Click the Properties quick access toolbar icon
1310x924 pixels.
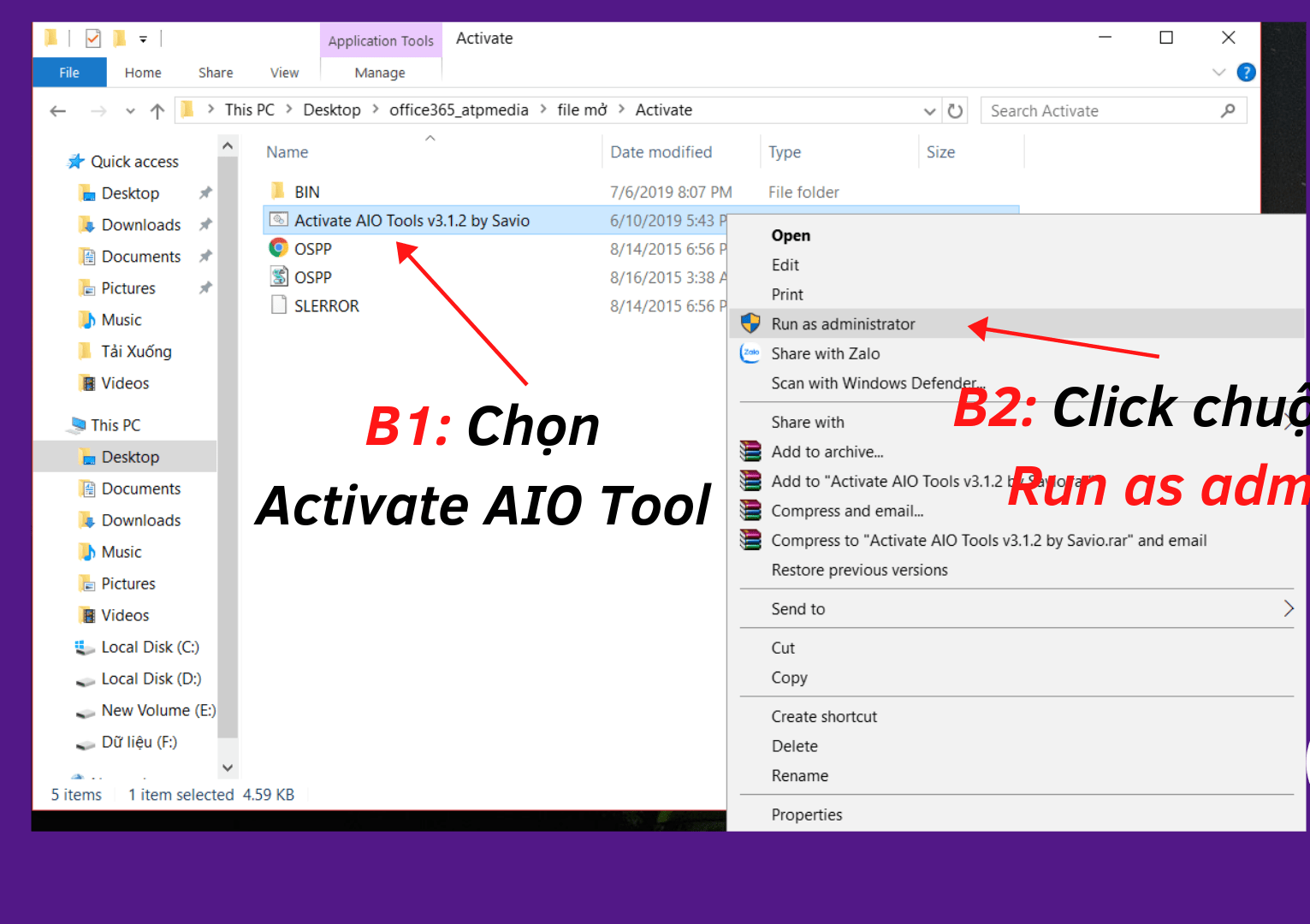93,38
